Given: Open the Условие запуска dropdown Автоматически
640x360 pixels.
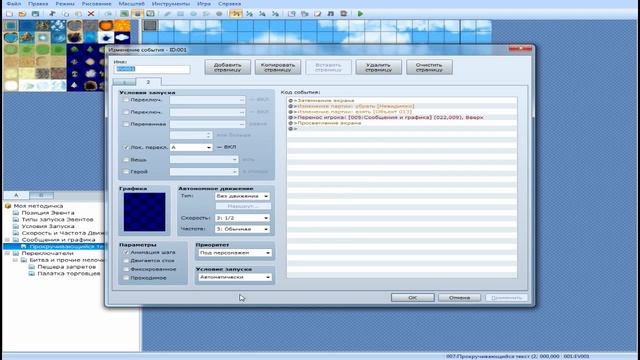Looking at the screenshot, I should click(235, 277).
